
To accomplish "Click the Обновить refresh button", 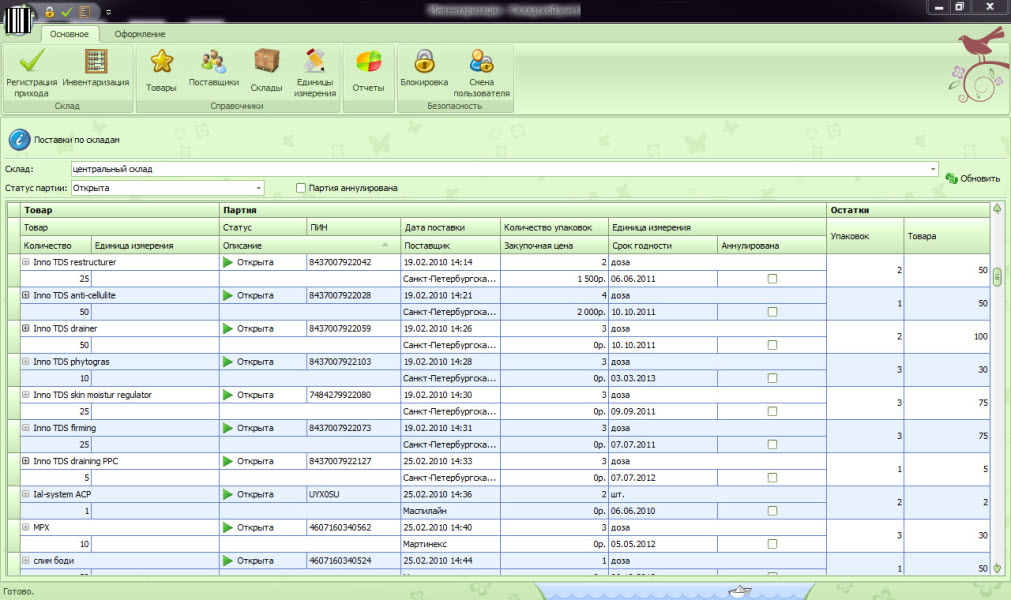I will (x=972, y=178).
